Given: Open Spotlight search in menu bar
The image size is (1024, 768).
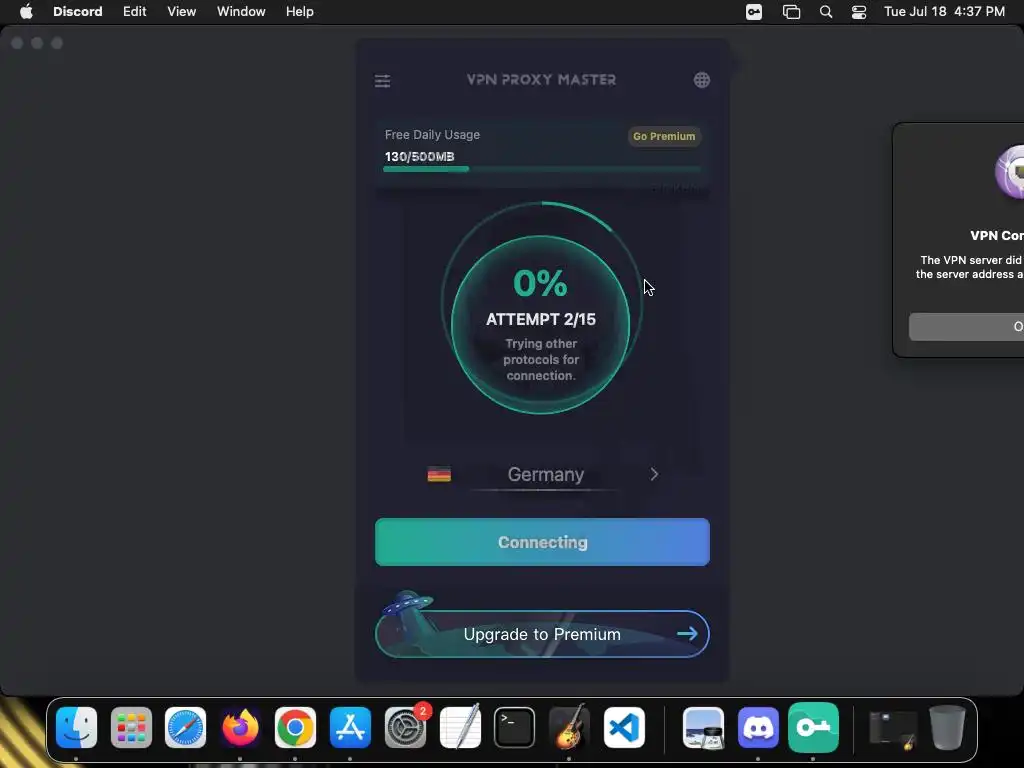Looking at the screenshot, I should tap(825, 12).
